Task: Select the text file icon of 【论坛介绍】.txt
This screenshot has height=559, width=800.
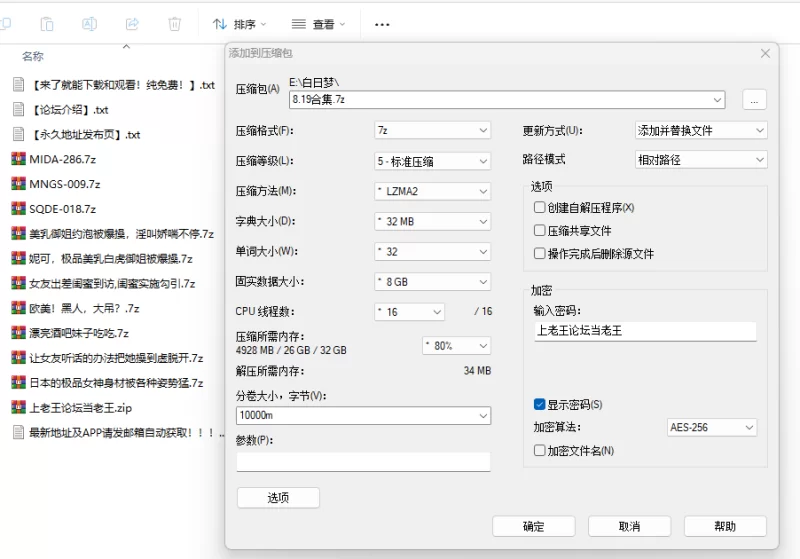Action: pyautogui.click(x=18, y=109)
